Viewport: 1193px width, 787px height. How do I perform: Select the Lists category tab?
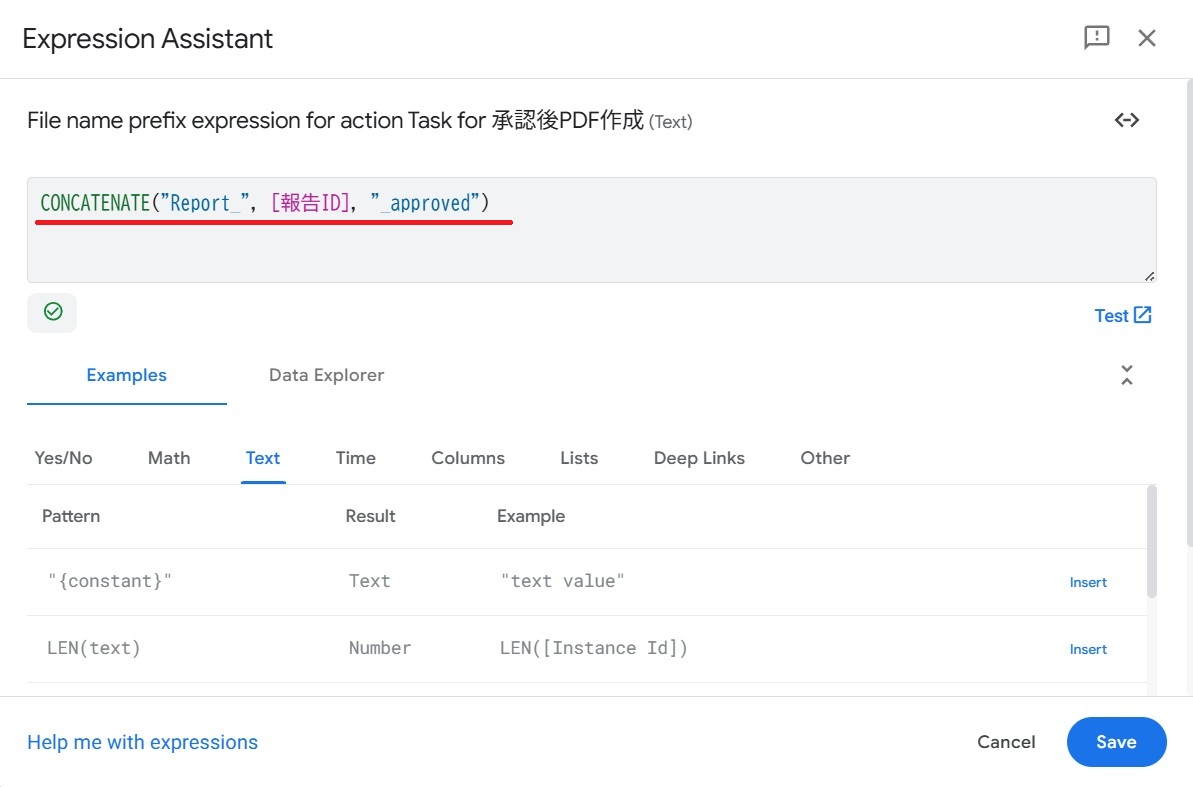(x=579, y=458)
